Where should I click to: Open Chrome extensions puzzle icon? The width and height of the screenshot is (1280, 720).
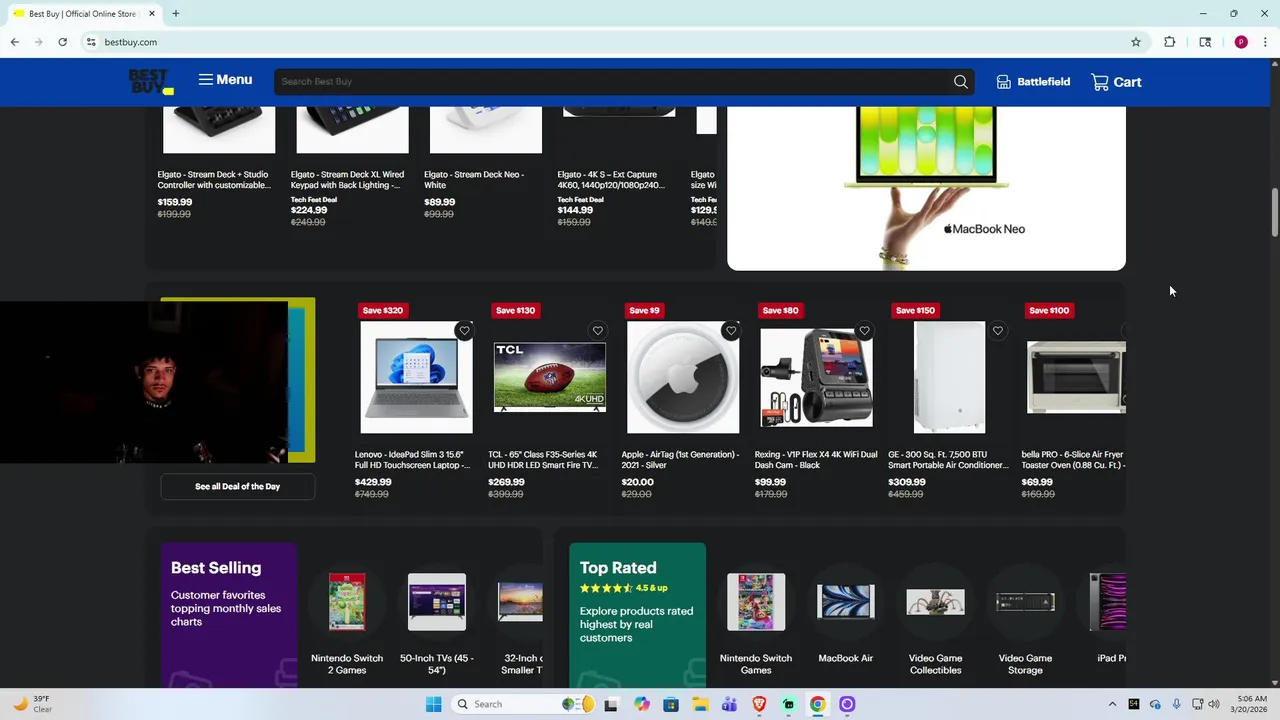[1169, 42]
